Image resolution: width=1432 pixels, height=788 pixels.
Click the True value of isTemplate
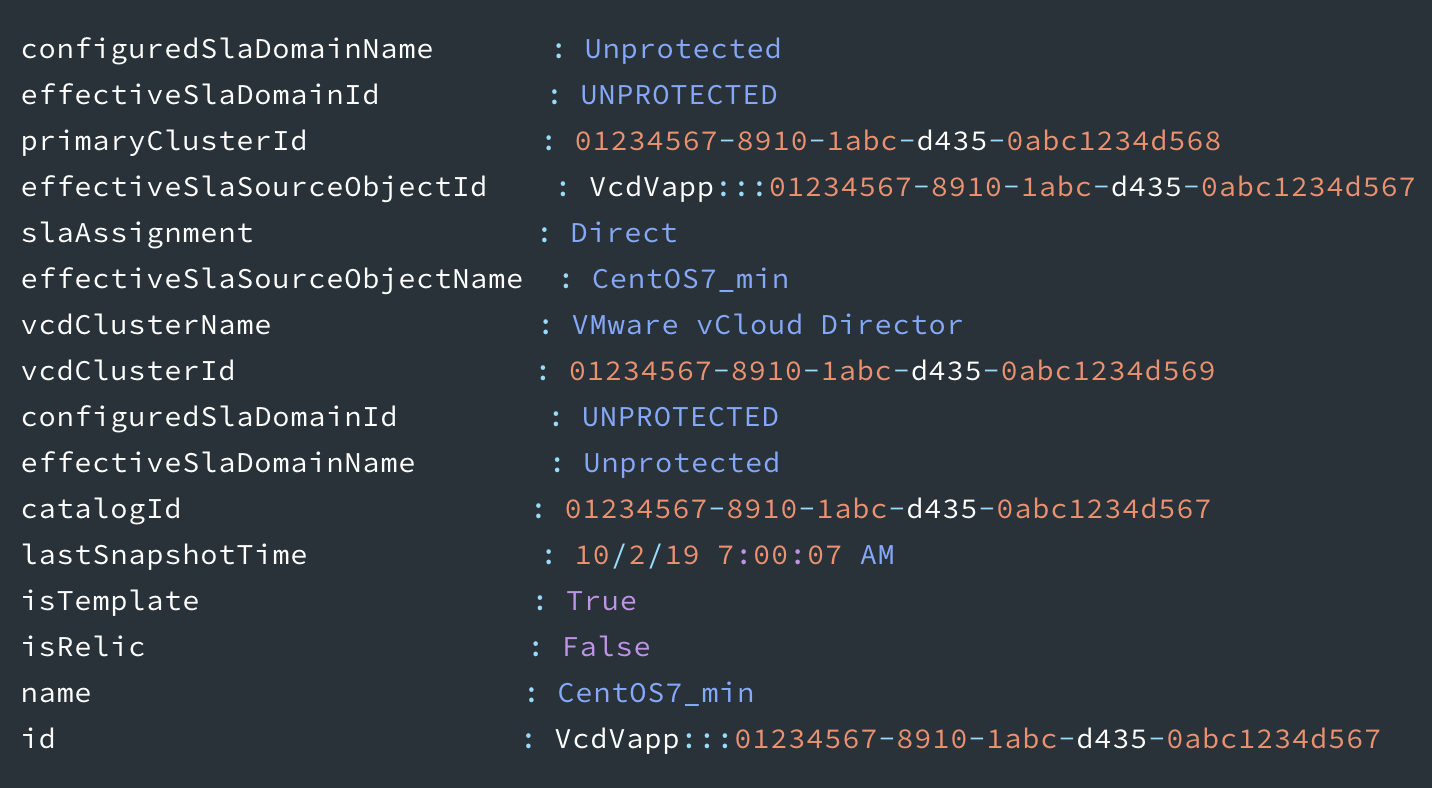(x=601, y=601)
